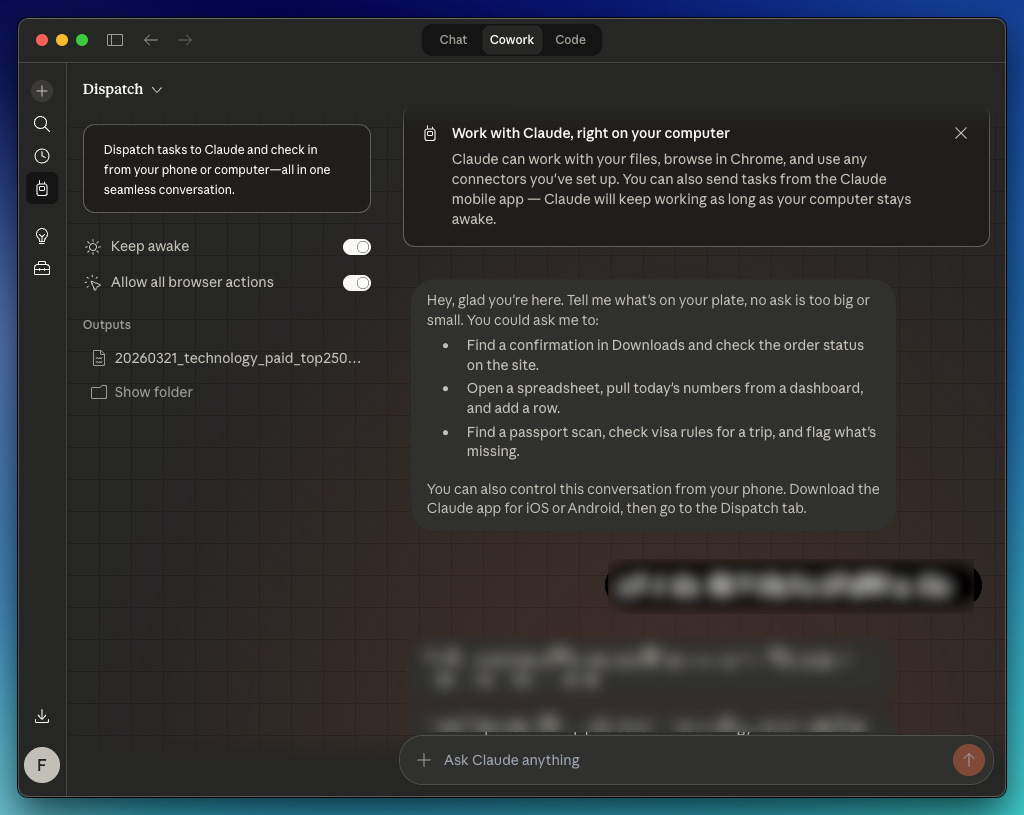Select the Dispatch walkie-talkie icon in sidebar
Screen dimensions: 1024x815
[42, 189]
